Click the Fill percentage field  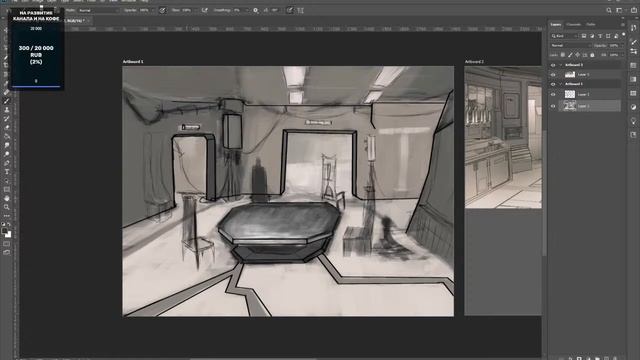tap(614, 55)
